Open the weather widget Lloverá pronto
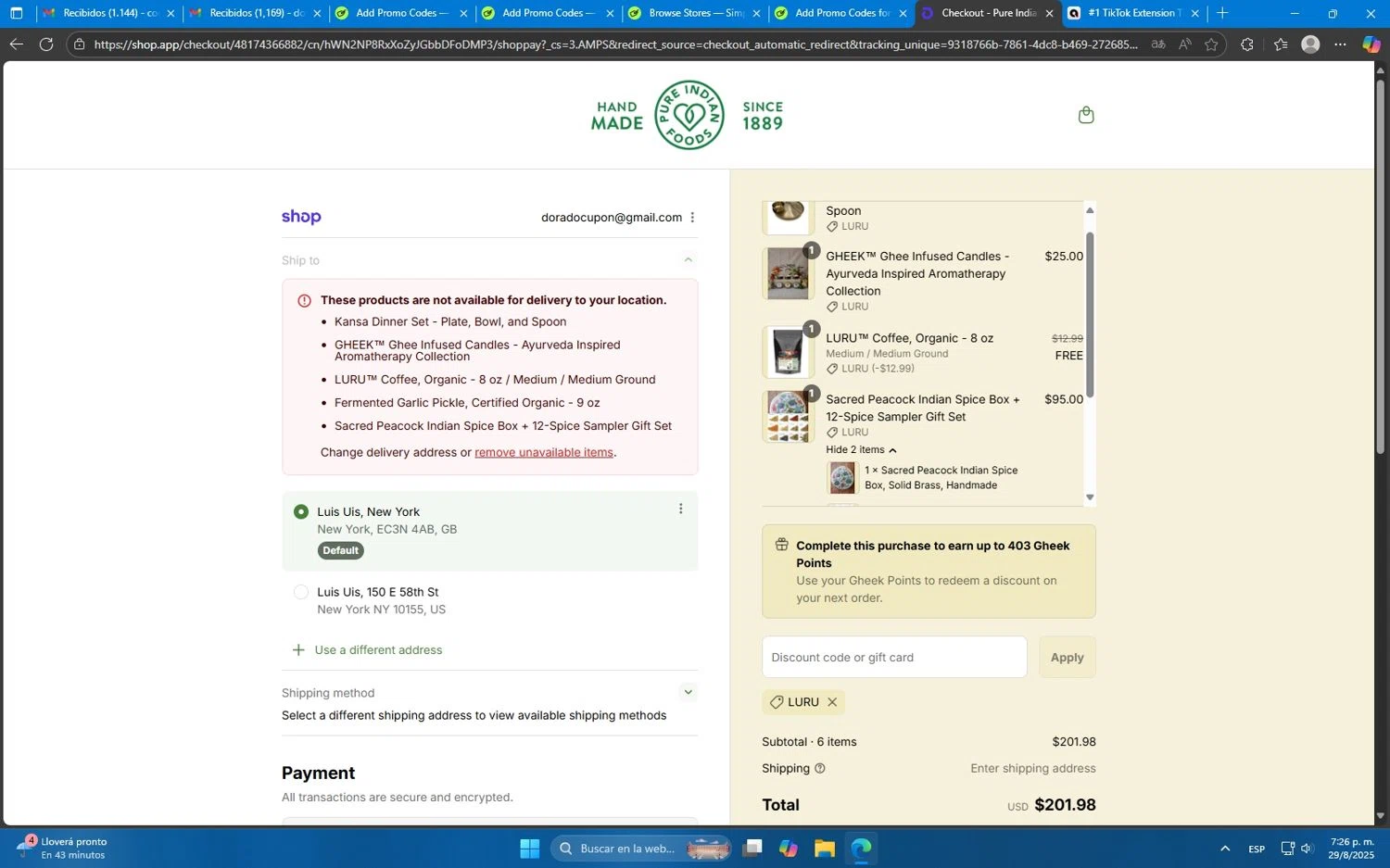 pos(63,849)
